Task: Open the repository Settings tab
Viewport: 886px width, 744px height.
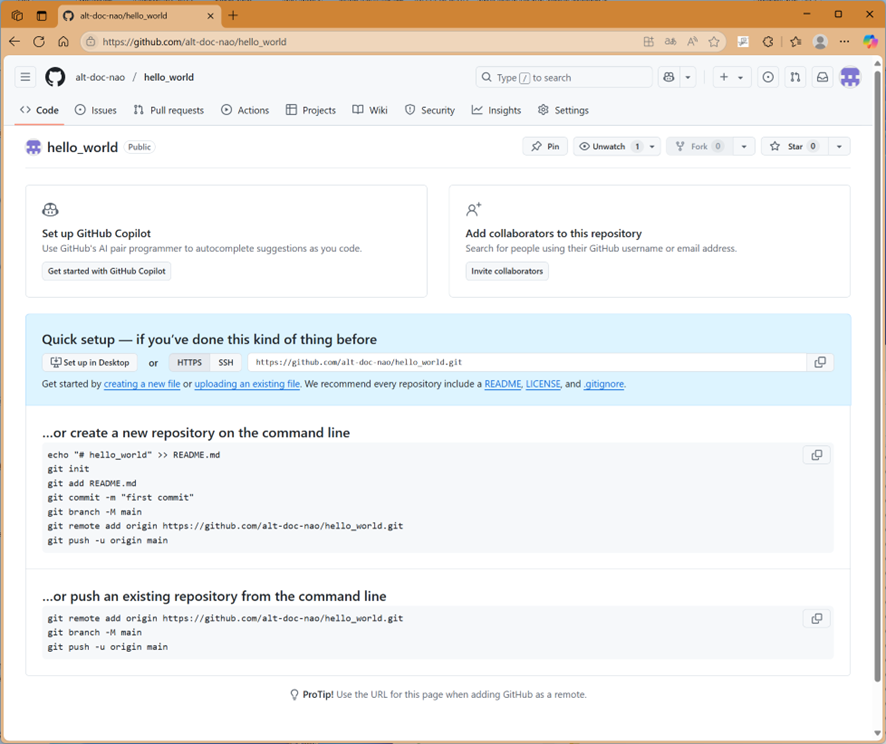Action: [x=563, y=110]
